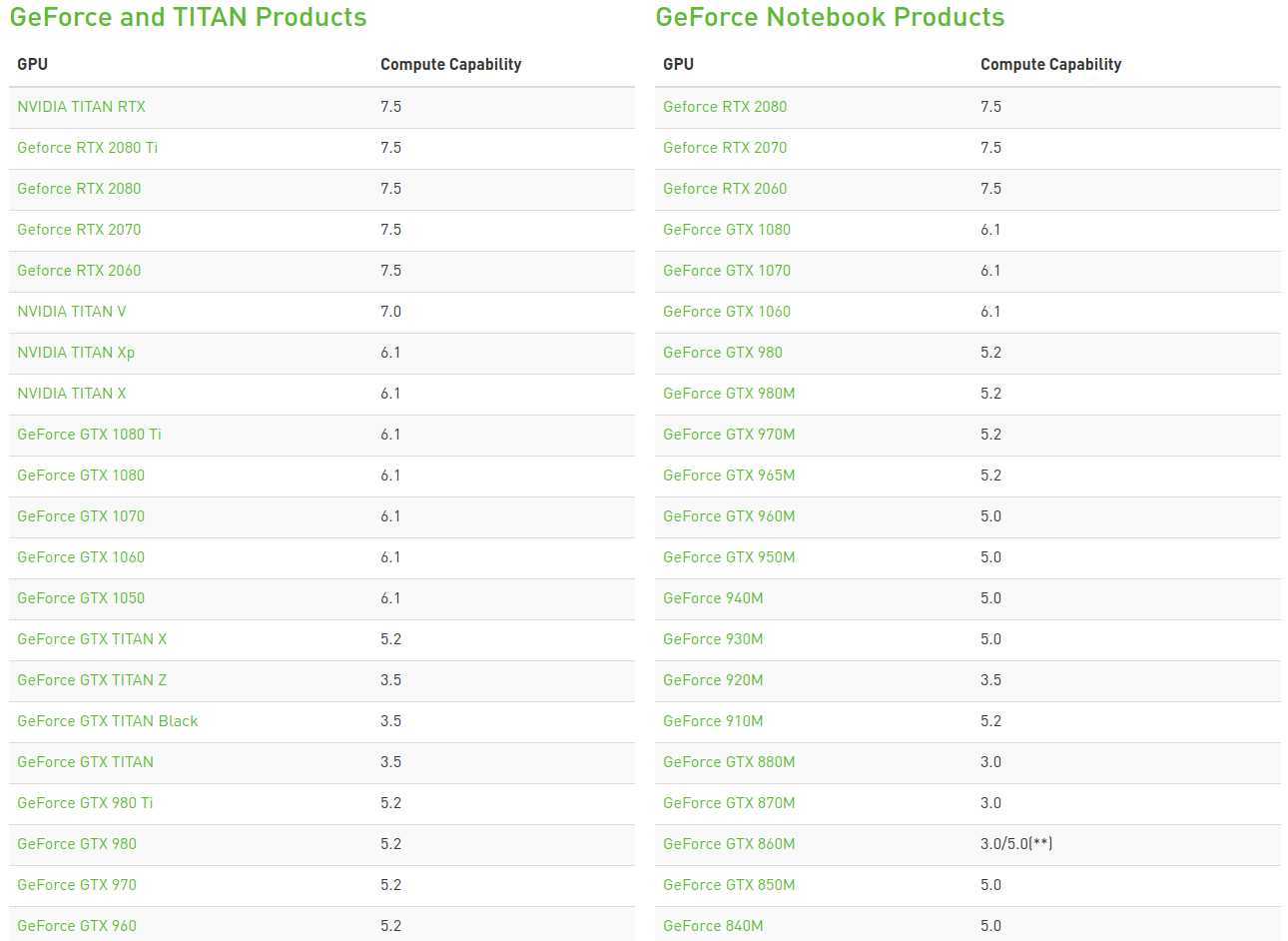Screen dimensions: 1288x941
Task: Select the 5.2 value for GeForce 910M
Action: tap(990, 721)
